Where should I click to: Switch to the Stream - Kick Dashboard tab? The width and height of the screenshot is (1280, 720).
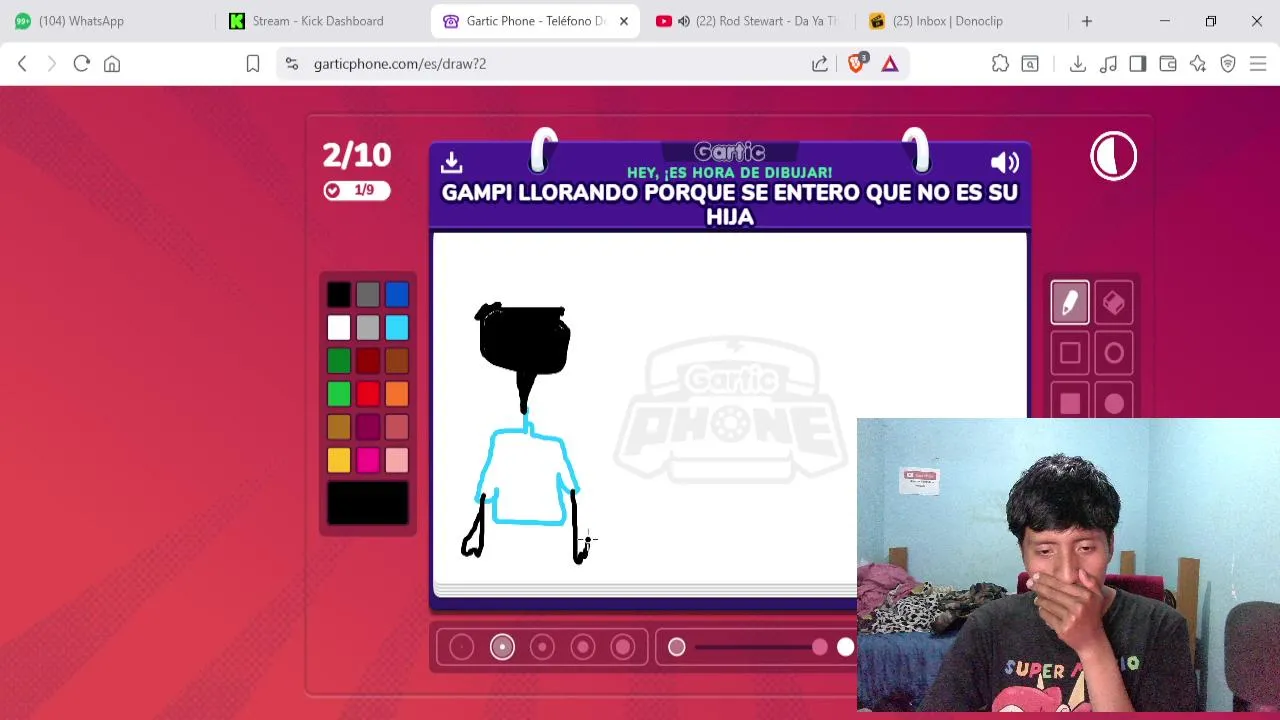[318, 21]
